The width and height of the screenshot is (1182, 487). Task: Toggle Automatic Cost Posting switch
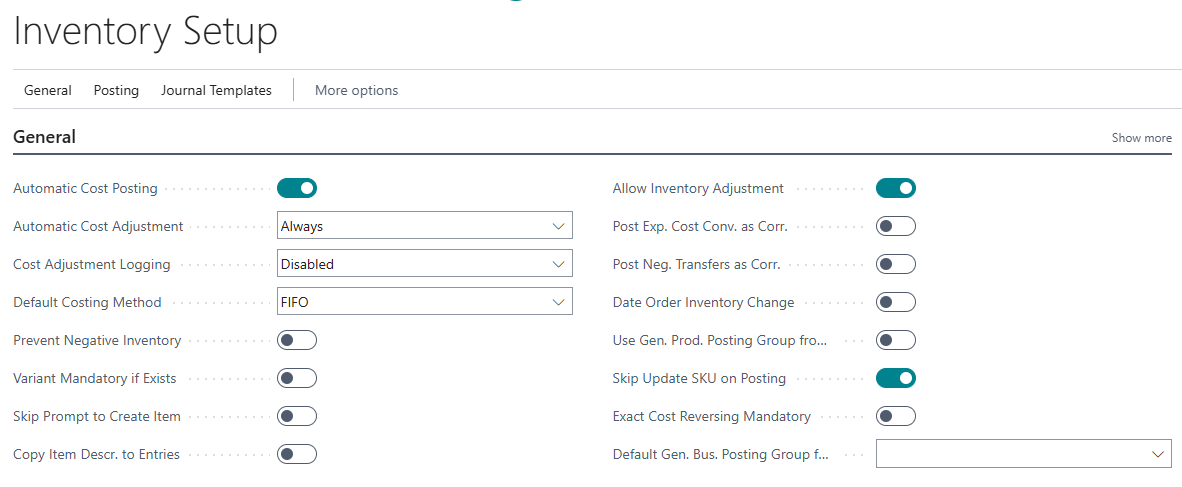click(x=297, y=188)
